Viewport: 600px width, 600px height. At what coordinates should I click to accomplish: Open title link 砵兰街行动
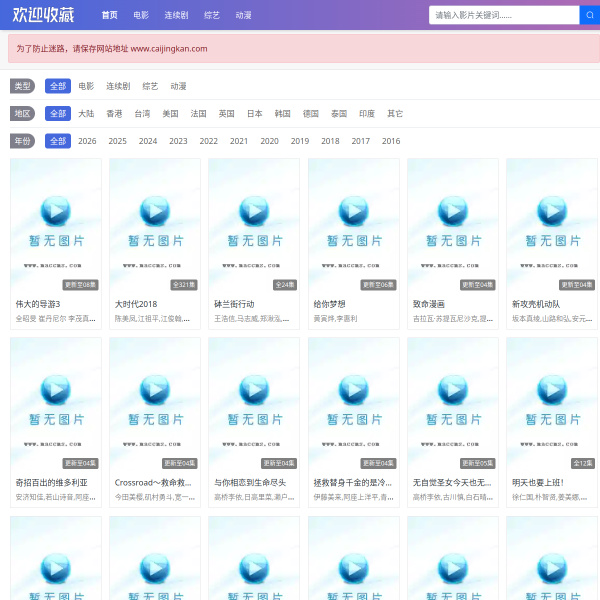click(x=234, y=304)
